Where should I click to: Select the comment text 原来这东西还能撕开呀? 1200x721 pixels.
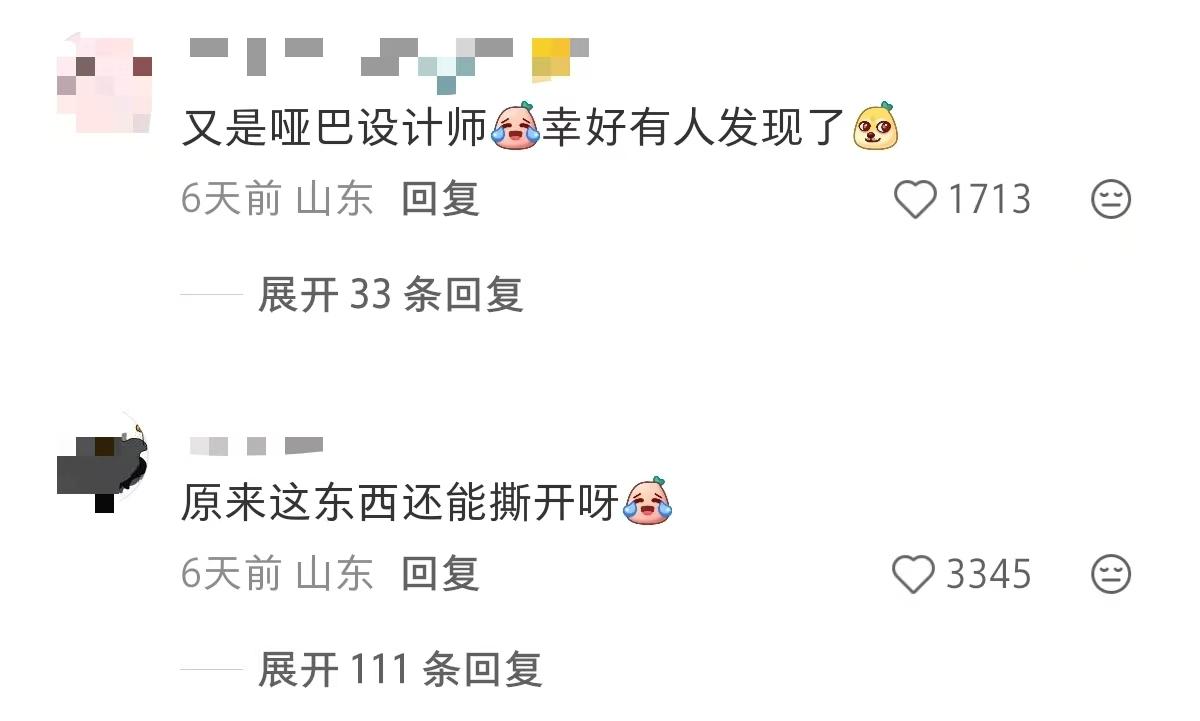pos(401,502)
